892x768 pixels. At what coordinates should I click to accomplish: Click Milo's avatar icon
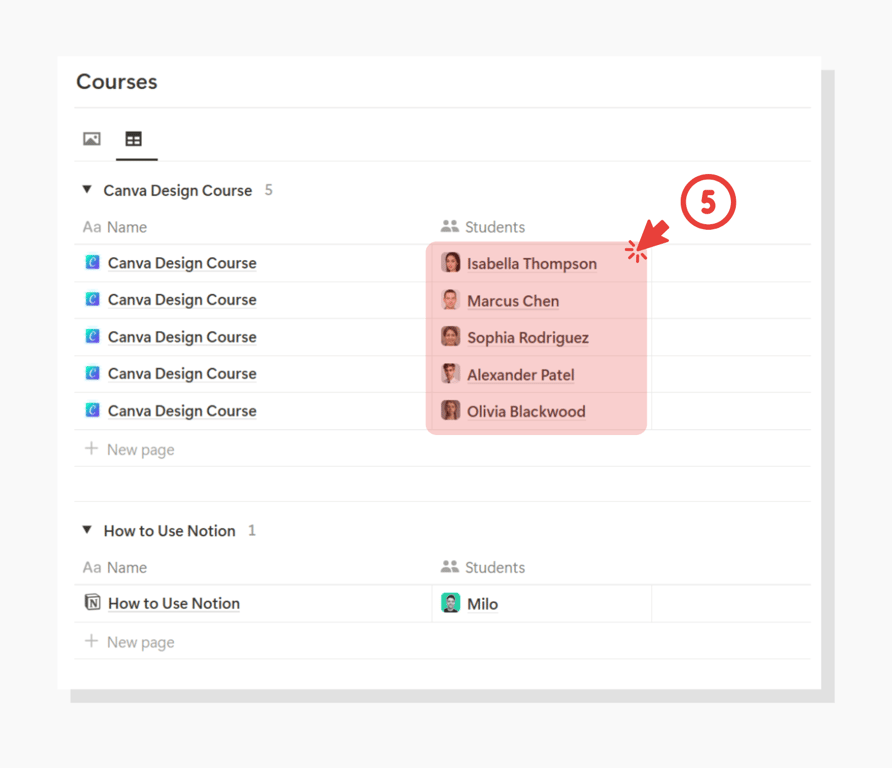[451, 603]
